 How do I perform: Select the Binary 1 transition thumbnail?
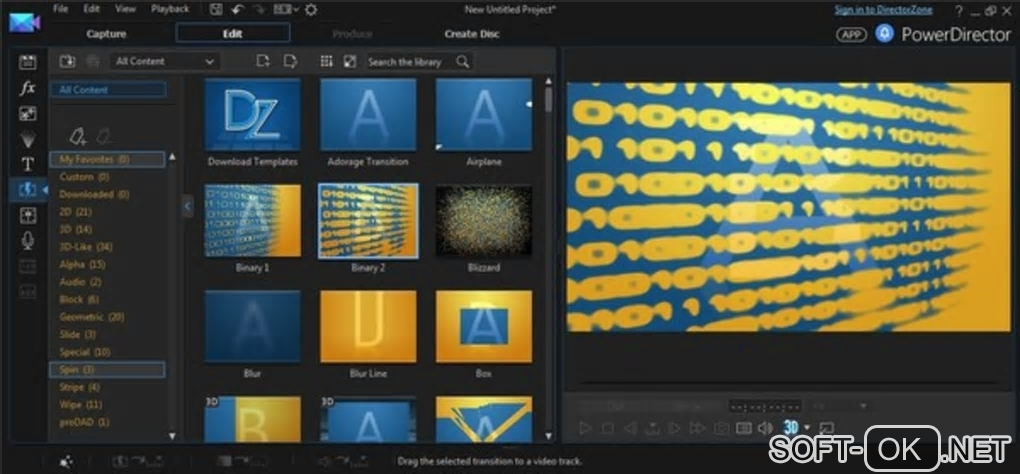coord(252,221)
